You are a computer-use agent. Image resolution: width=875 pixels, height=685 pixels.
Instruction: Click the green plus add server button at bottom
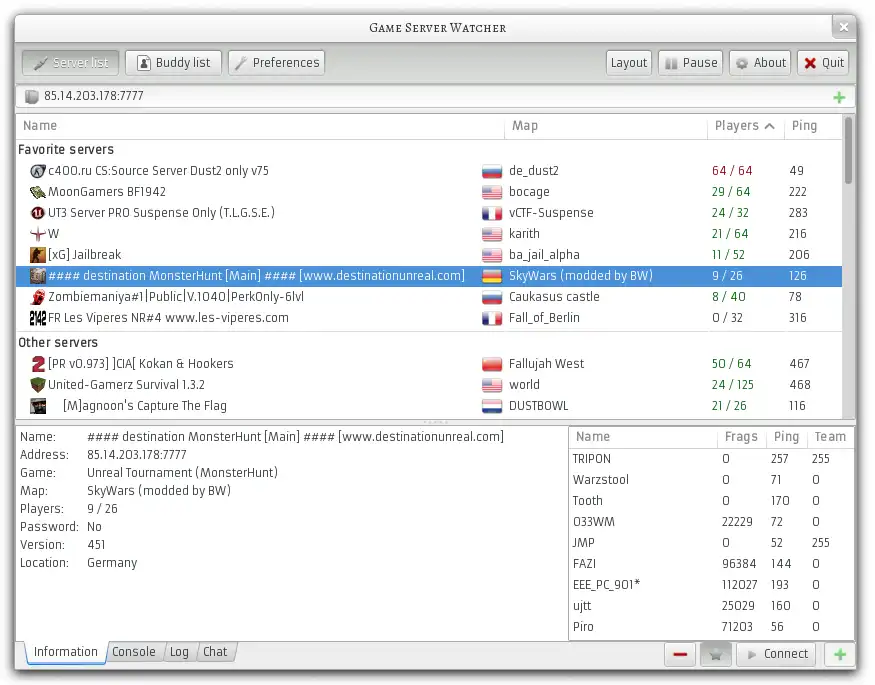[x=839, y=654]
